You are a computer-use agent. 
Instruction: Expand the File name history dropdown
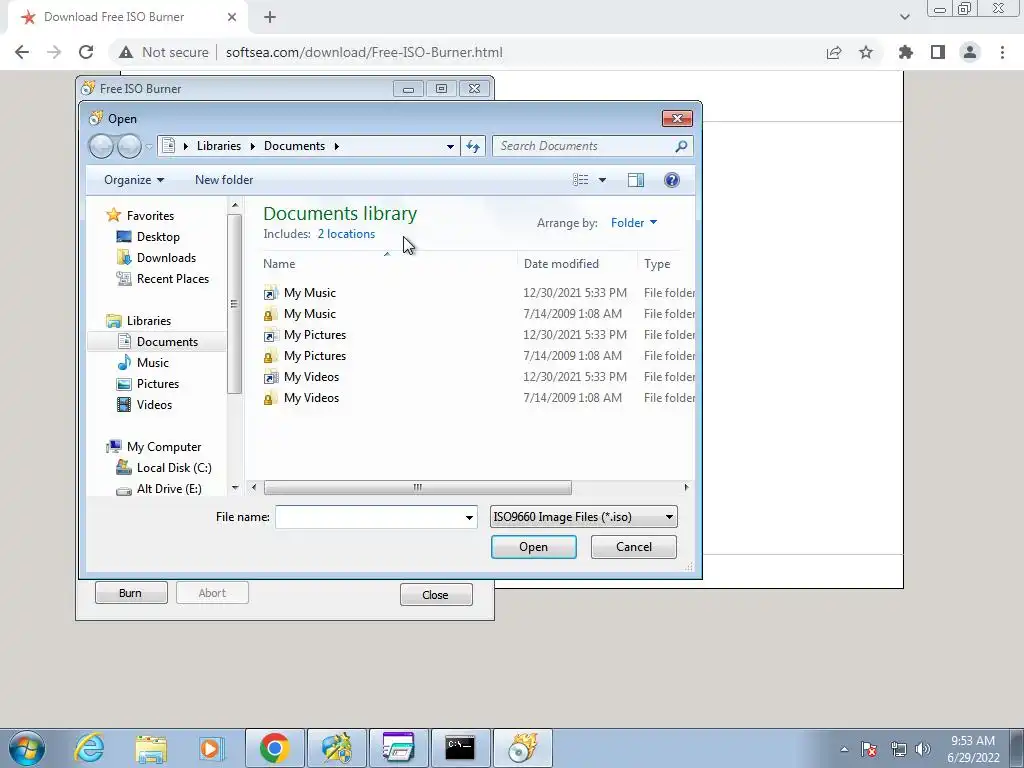click(x=469, y=517)
